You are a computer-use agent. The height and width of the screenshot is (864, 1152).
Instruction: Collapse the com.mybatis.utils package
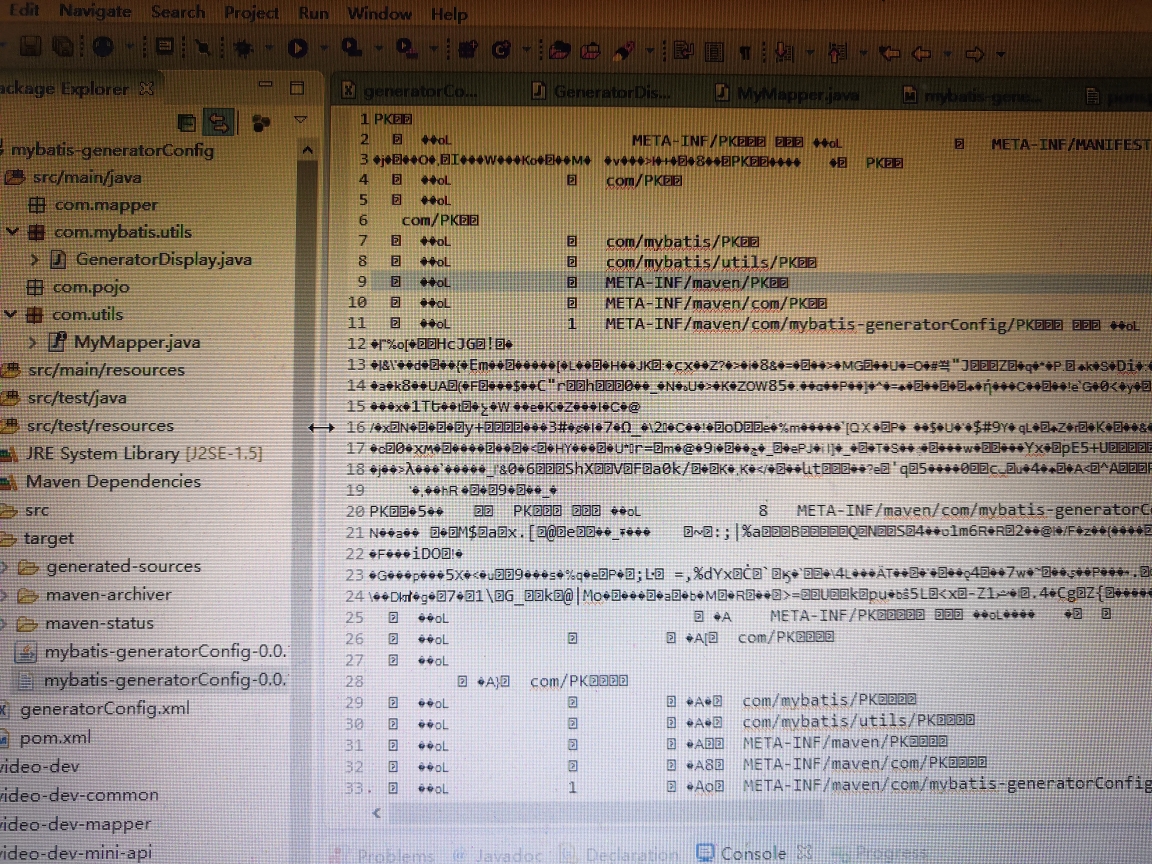point(12,231)
